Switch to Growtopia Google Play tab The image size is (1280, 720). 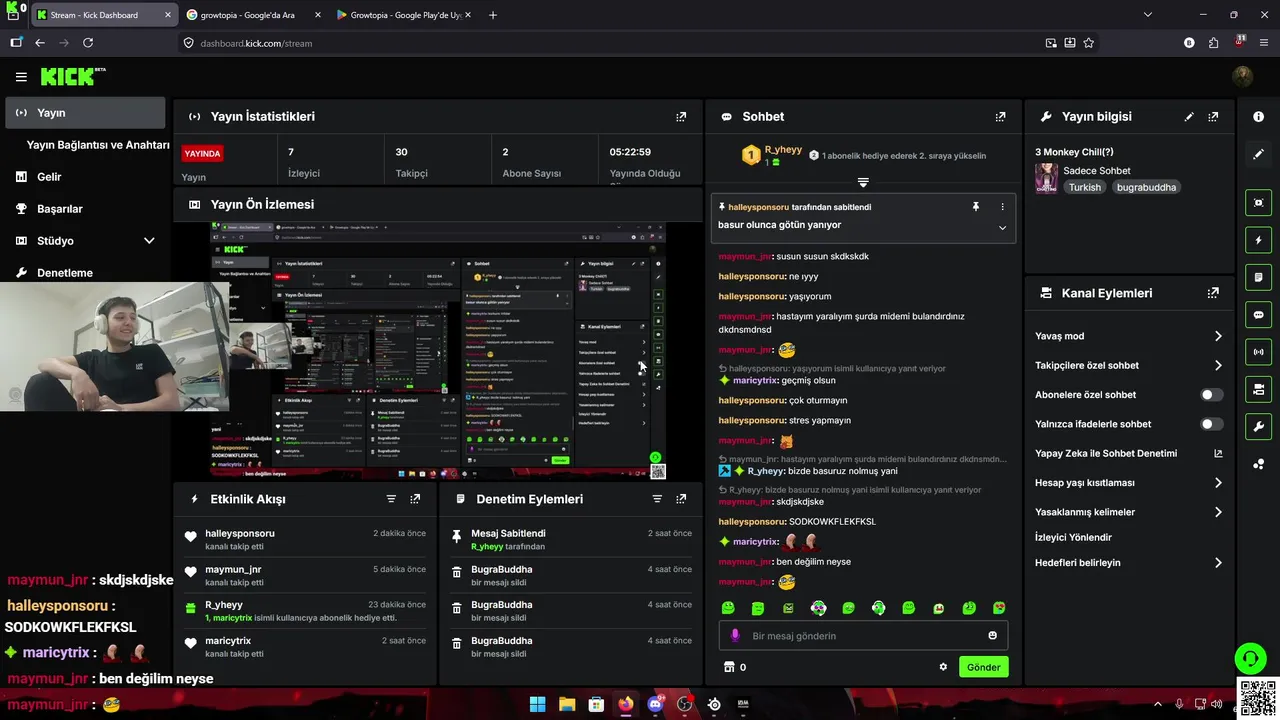[404, 15]
